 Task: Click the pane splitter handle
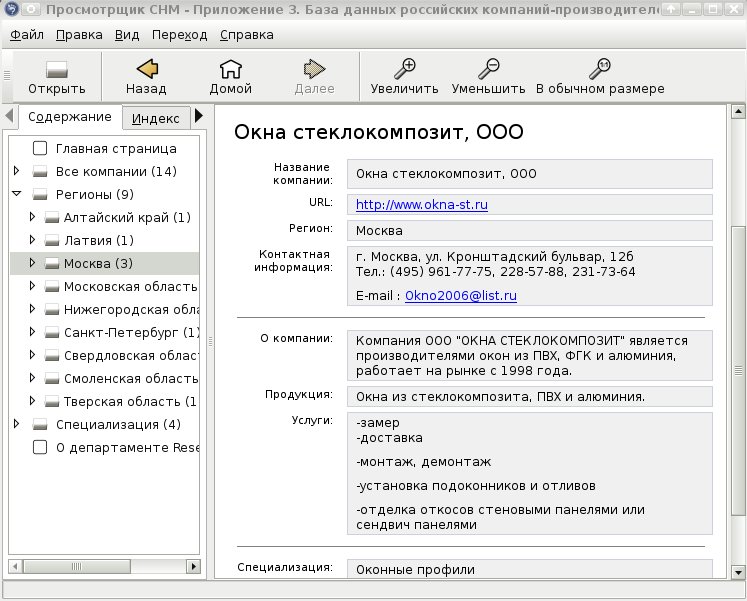point(210,341)
